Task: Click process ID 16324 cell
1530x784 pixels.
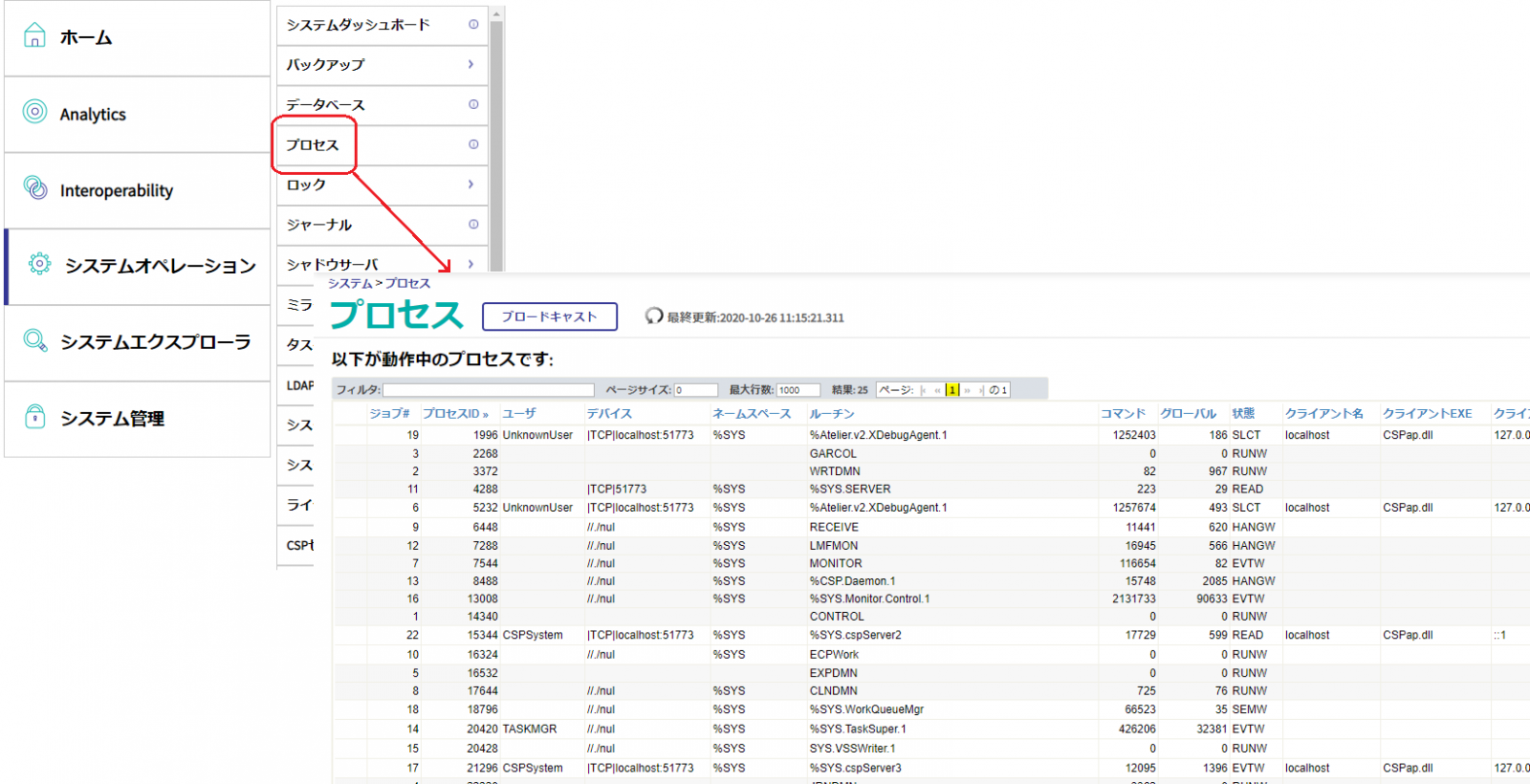Action: click(482, 655)
